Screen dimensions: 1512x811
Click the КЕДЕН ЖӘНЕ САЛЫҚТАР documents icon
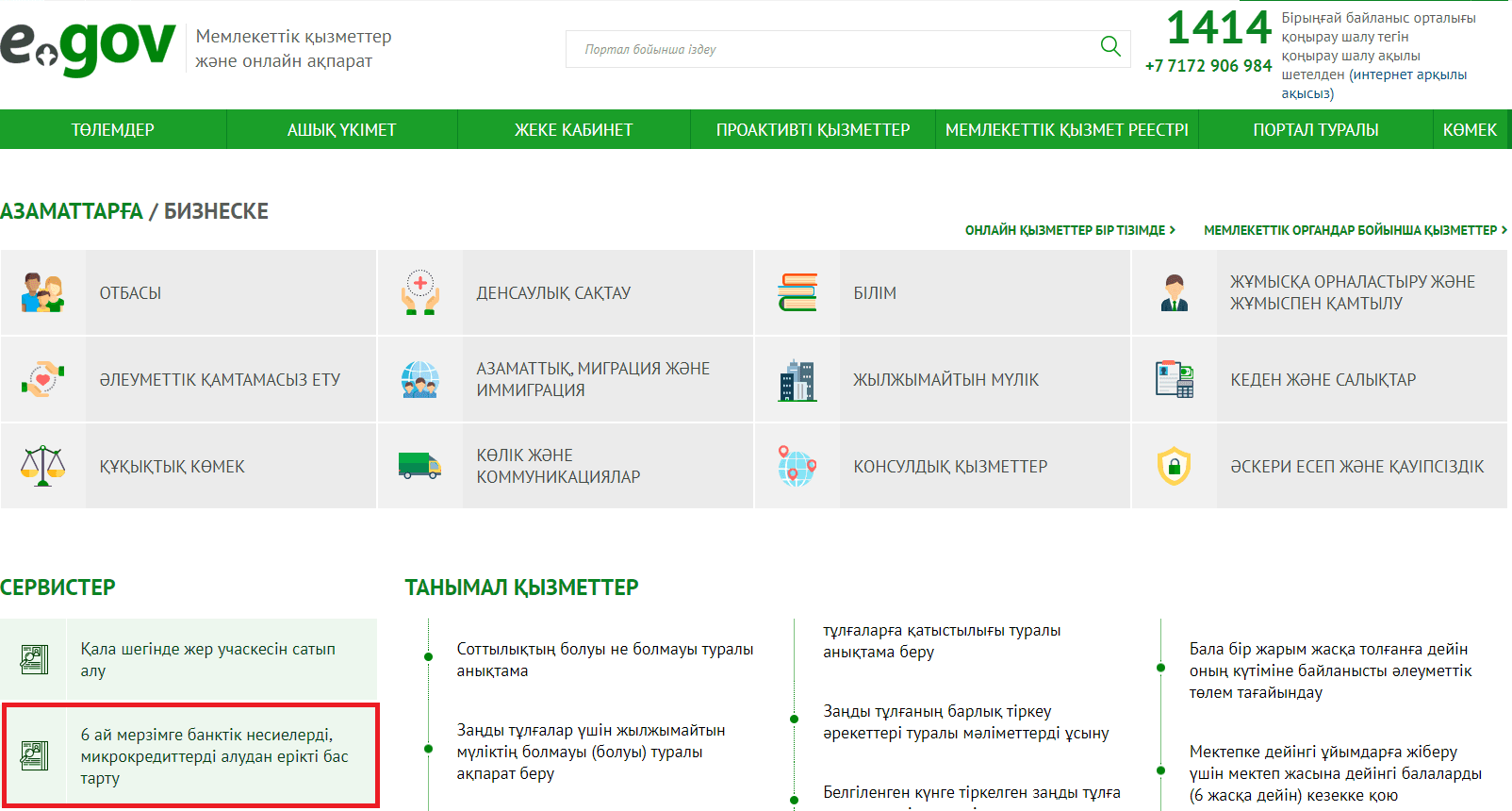point(1175,379)
